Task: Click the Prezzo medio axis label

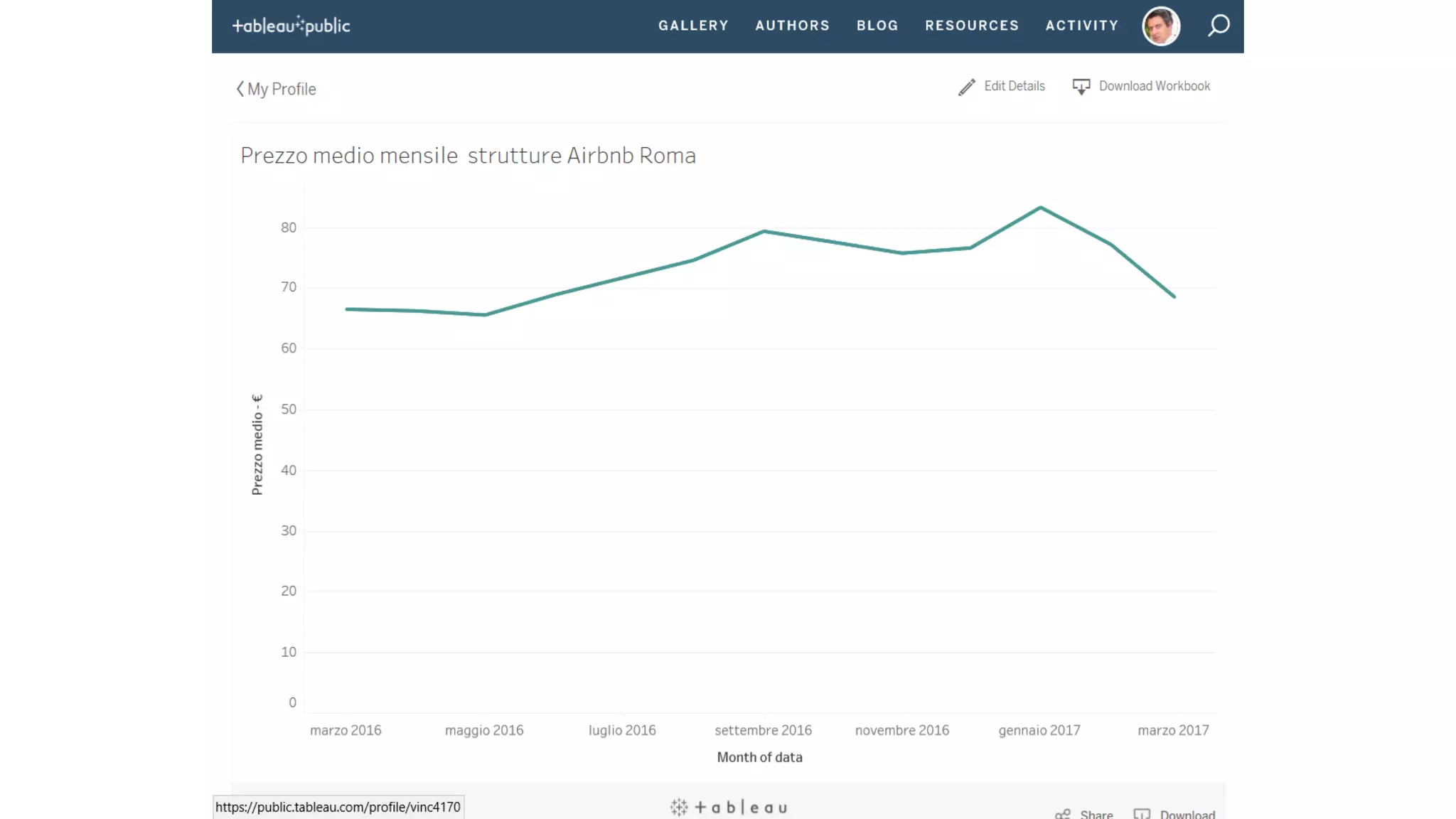Action: 257,444
